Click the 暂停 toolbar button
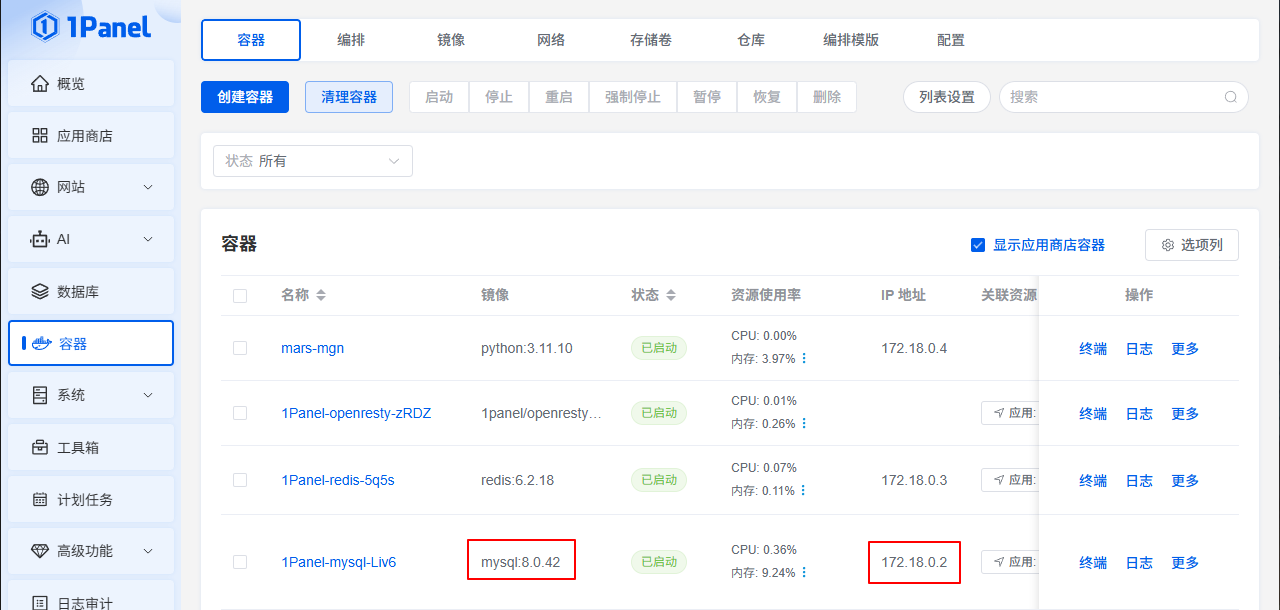The height and width of the screenshot is (610, 1280). click(707, 97)
